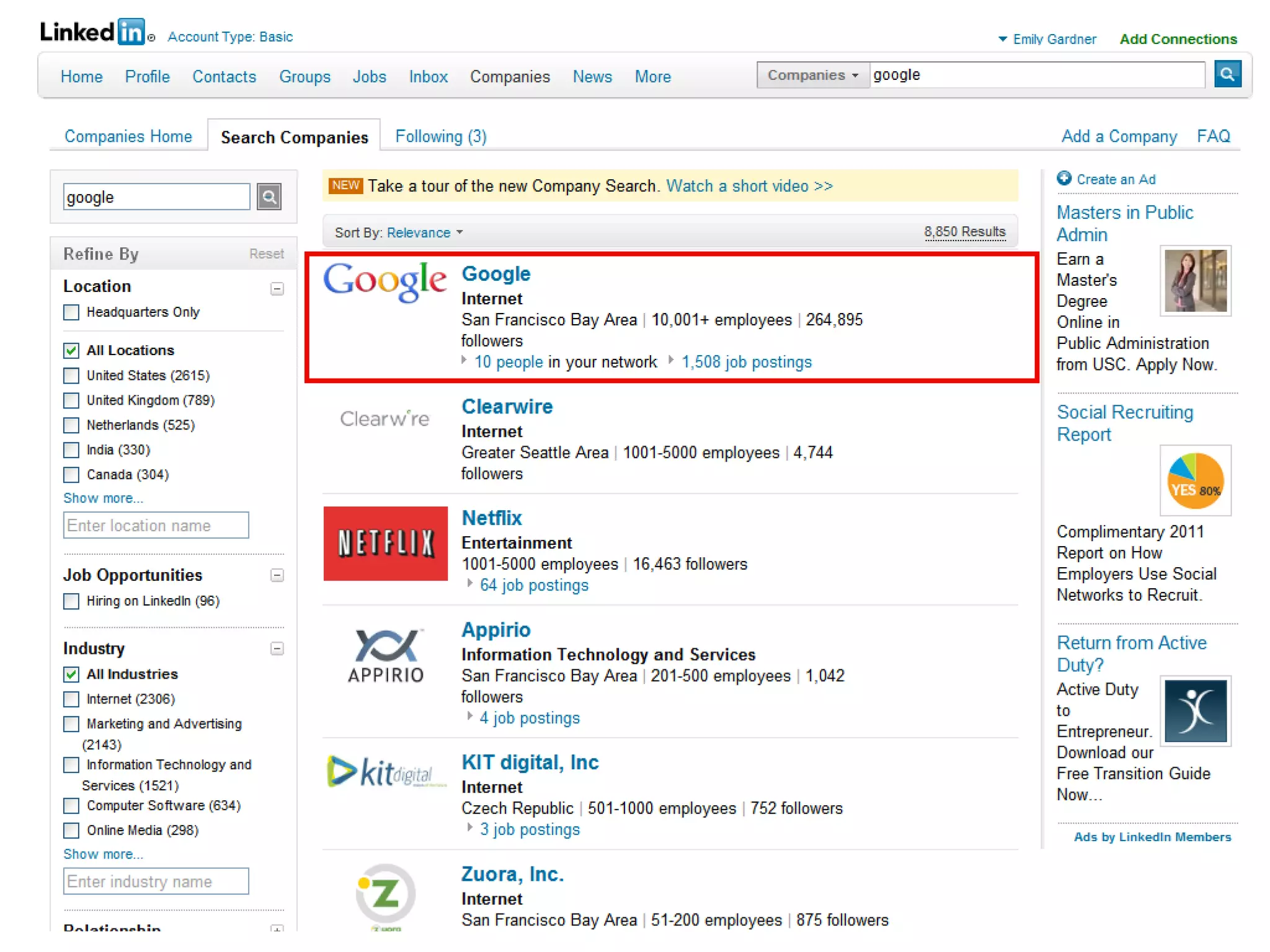Enable the Headquarters Only checkbox
1270x952 pixels.
pos(72,312)
